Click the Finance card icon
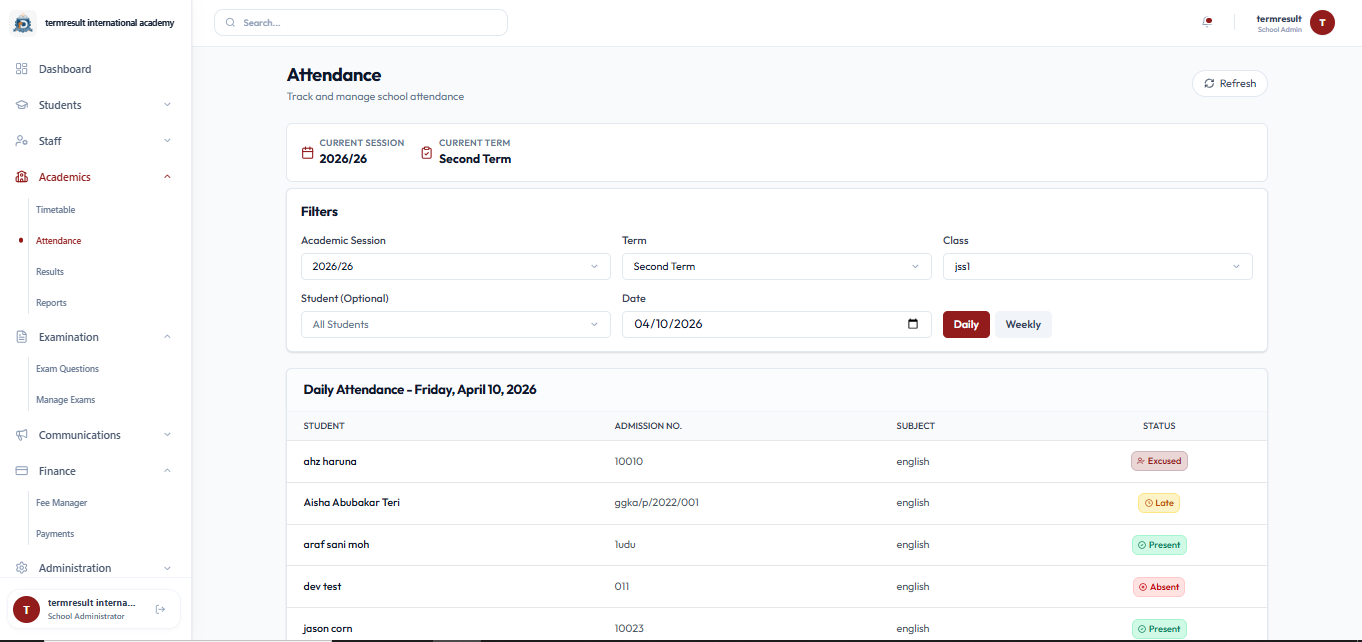This screenshot has height=642, width=1362. click(x=22, y=471)
